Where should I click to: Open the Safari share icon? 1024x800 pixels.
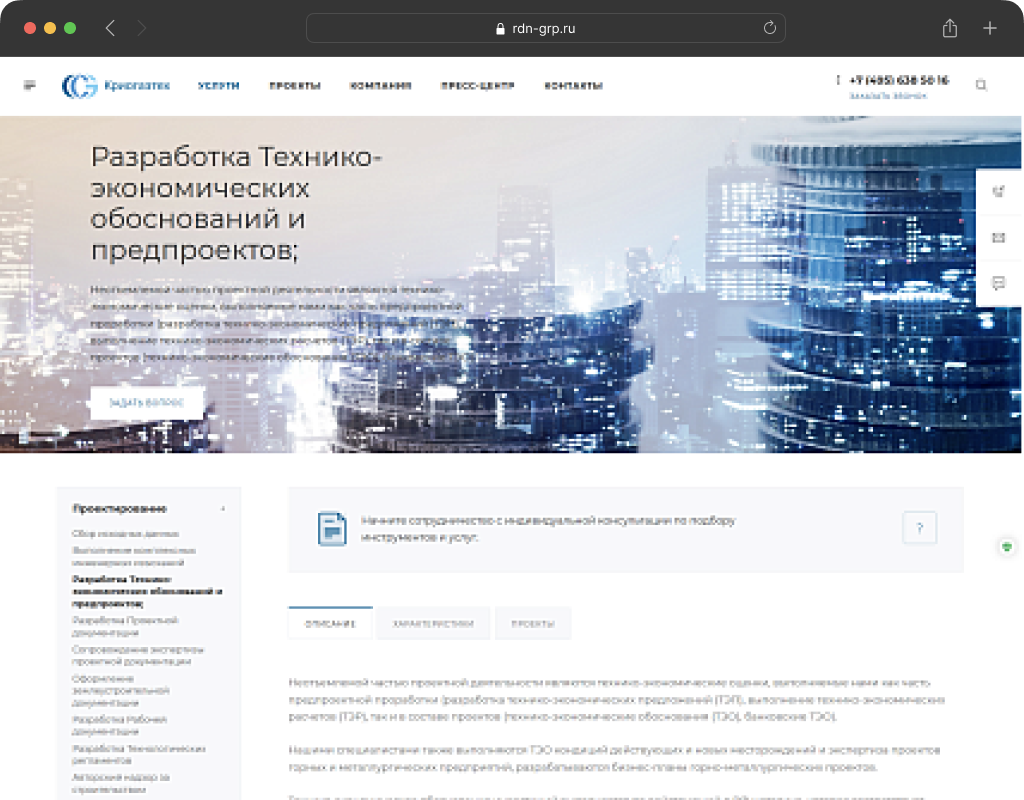950,28
